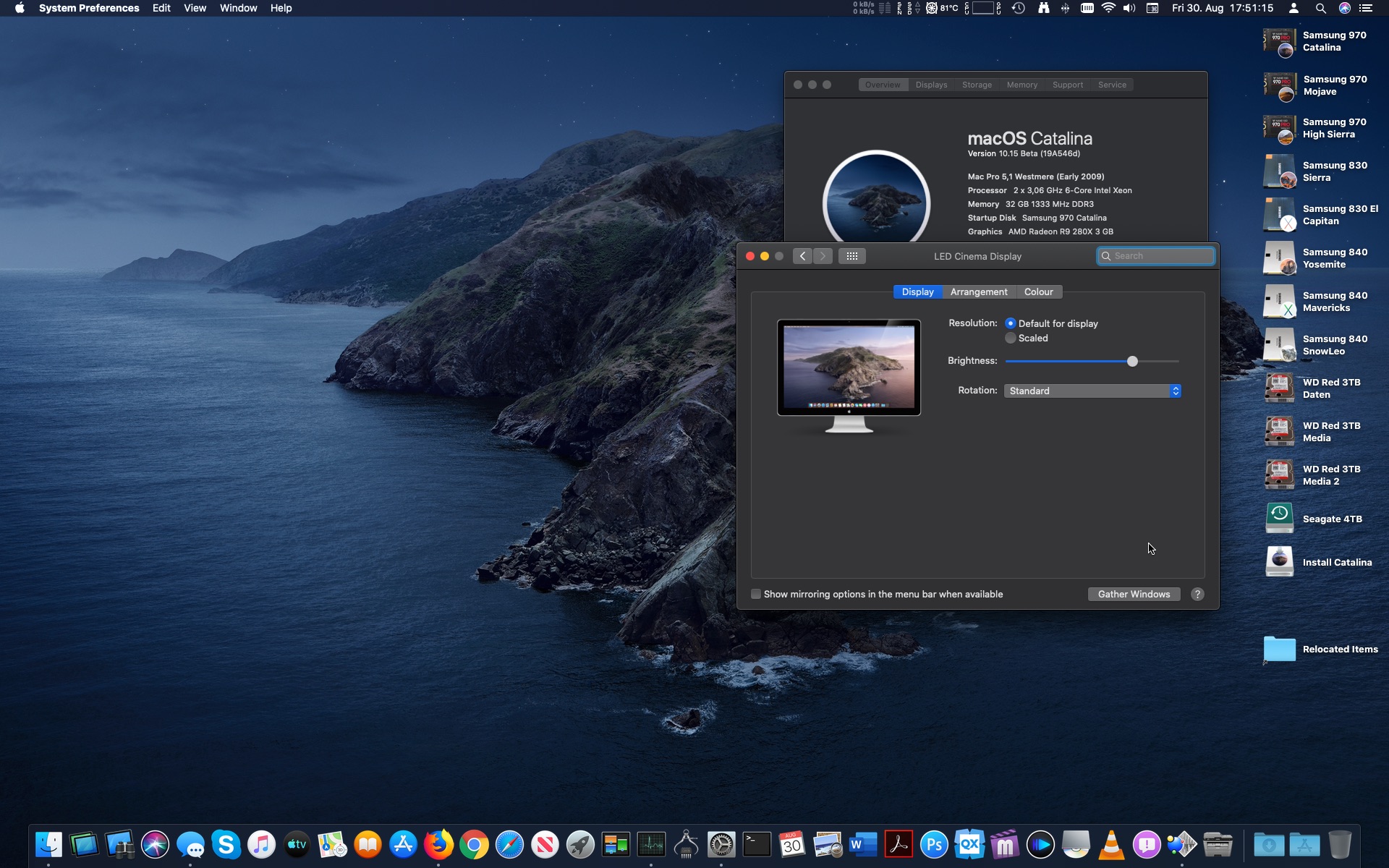This screenshot has height=868, width=1389.
Task: Open Notification Centre in menu bar
Action: [1365, 8]
